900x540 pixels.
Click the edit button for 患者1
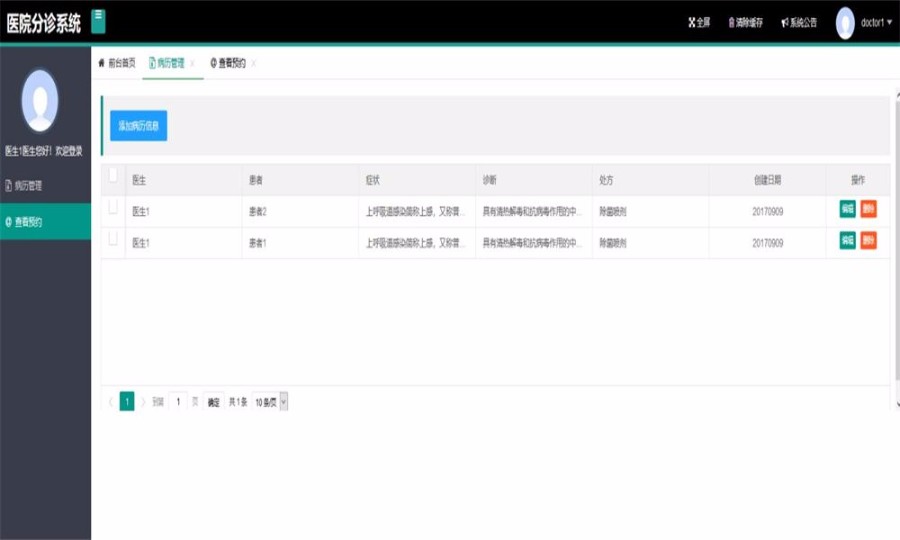coord(847,240)
